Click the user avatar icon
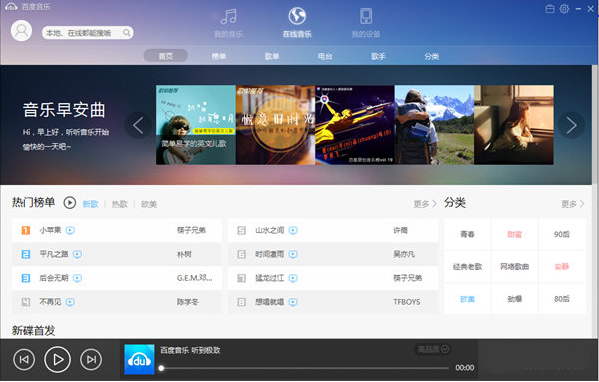 [x=21, y=31]
